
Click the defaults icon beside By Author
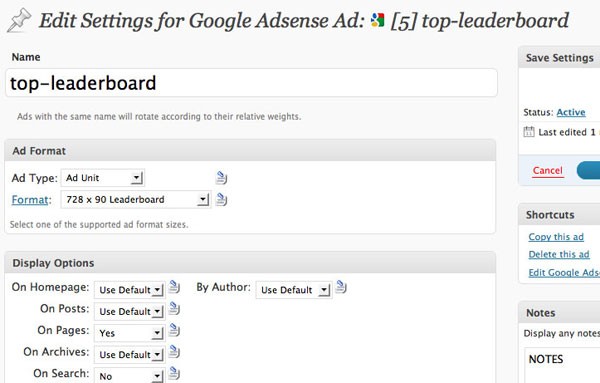(x=341, y=287)
